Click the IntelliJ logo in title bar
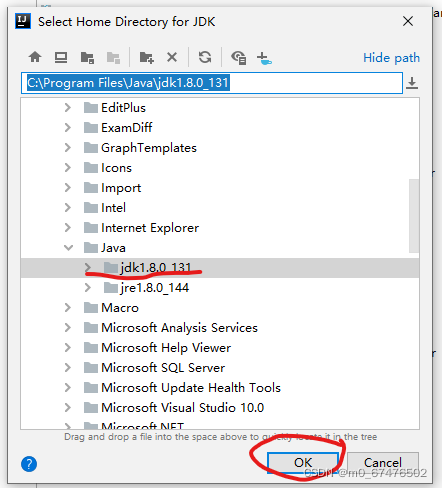 tap(23, 21)
